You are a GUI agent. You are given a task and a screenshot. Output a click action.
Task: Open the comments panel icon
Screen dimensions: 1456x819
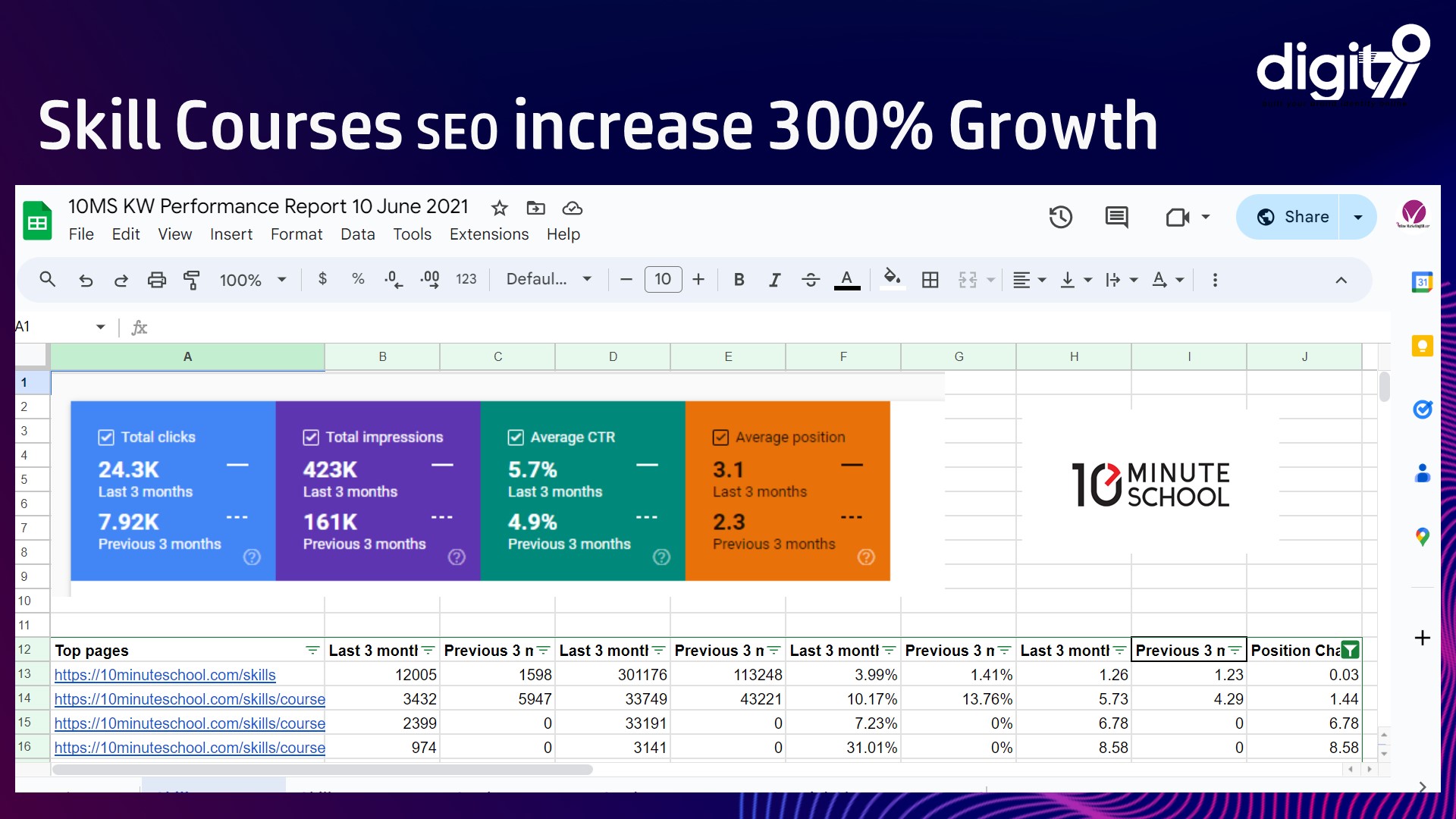1116,218
